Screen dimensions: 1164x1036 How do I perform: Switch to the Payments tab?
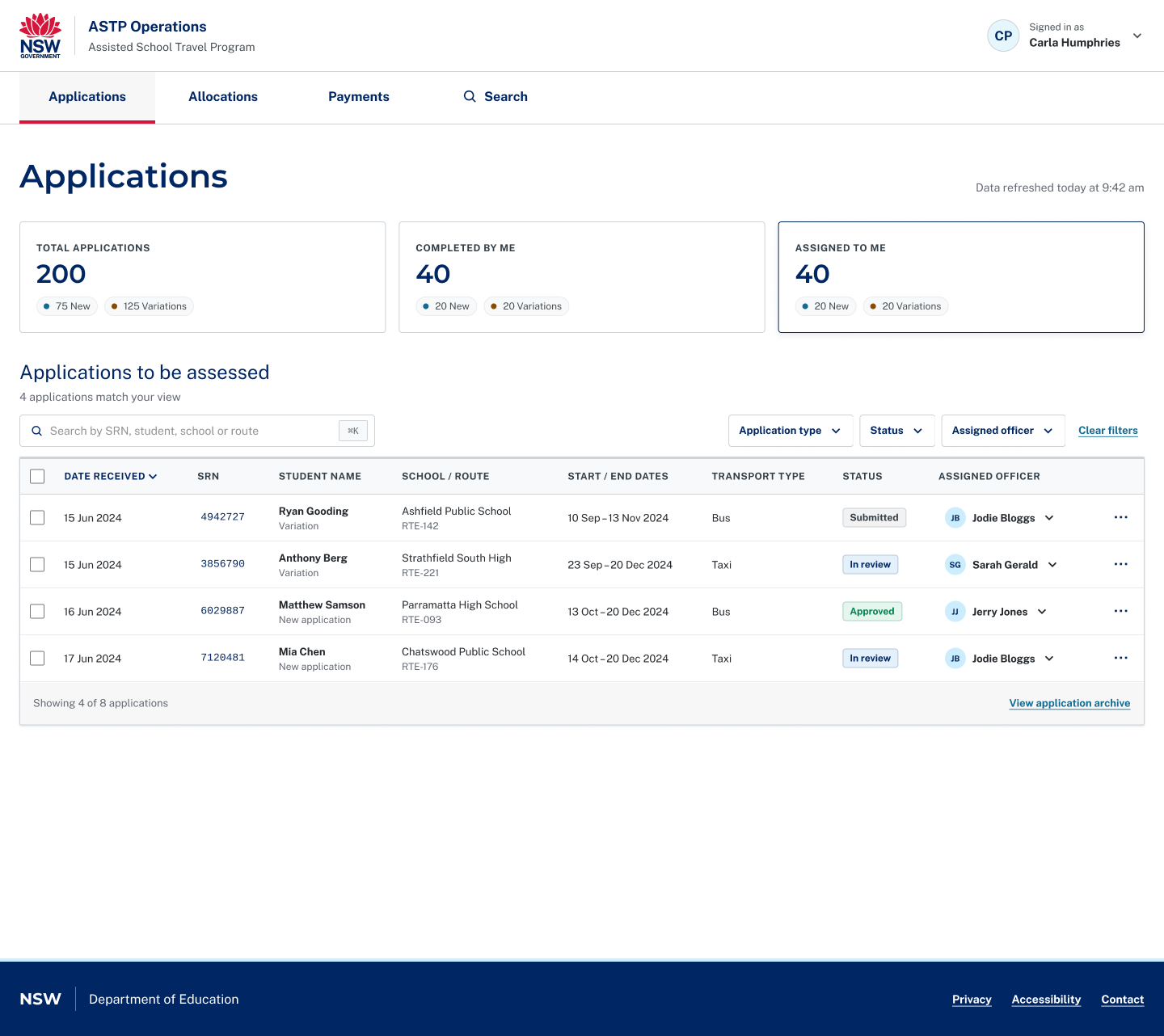click(359, 97)
